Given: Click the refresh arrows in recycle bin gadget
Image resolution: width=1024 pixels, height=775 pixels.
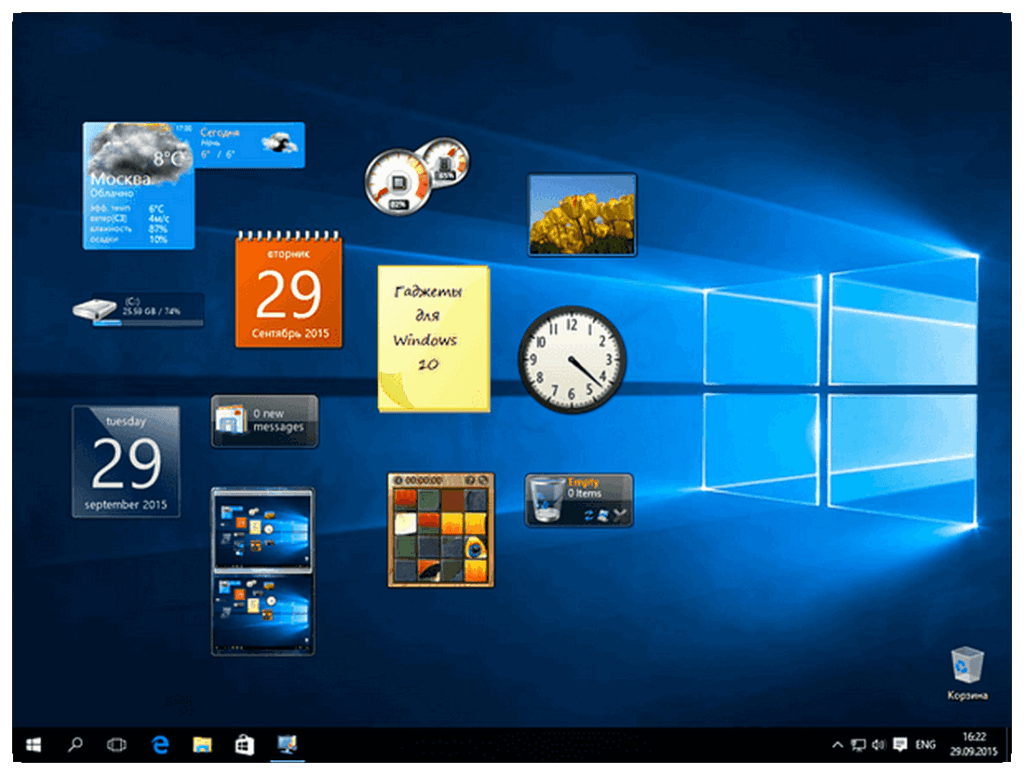Looking at the screenshot, I should [589, 516].
